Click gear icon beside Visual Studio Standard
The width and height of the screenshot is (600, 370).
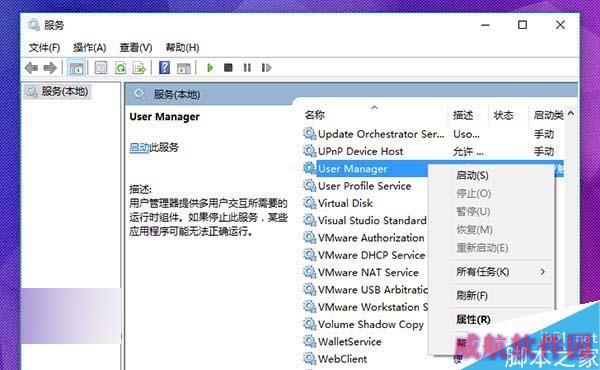coord(310,220)
